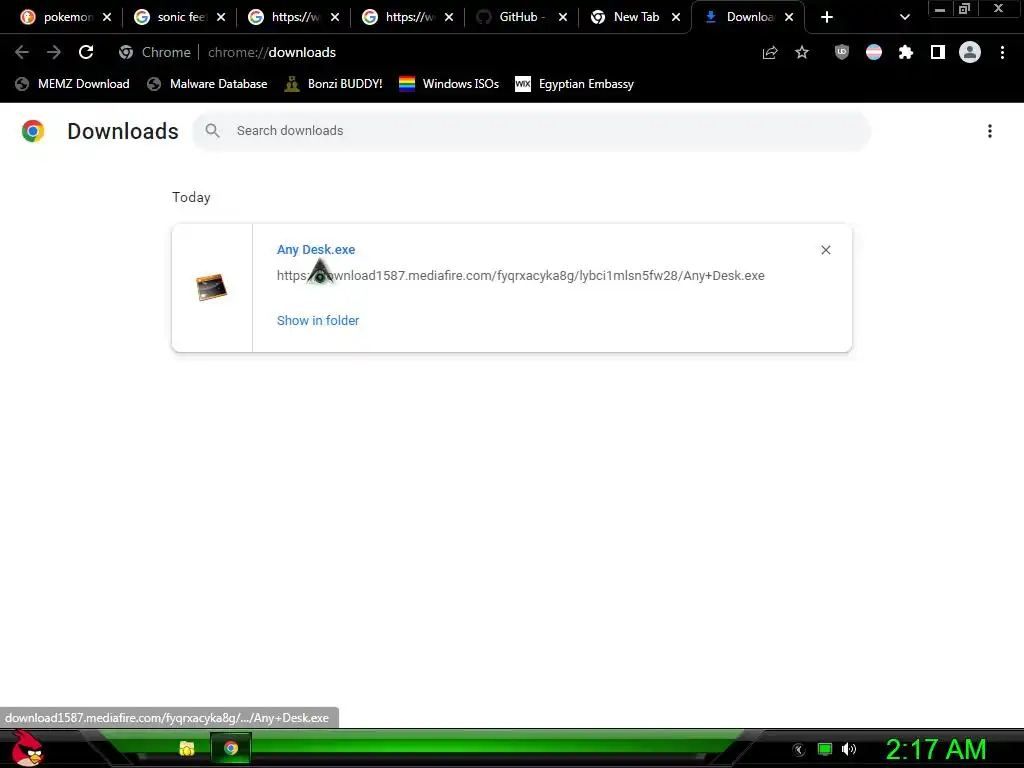Screen dimensions: 1024x768
Task: Open the Angry Birds start button
Action: point(27,749)
